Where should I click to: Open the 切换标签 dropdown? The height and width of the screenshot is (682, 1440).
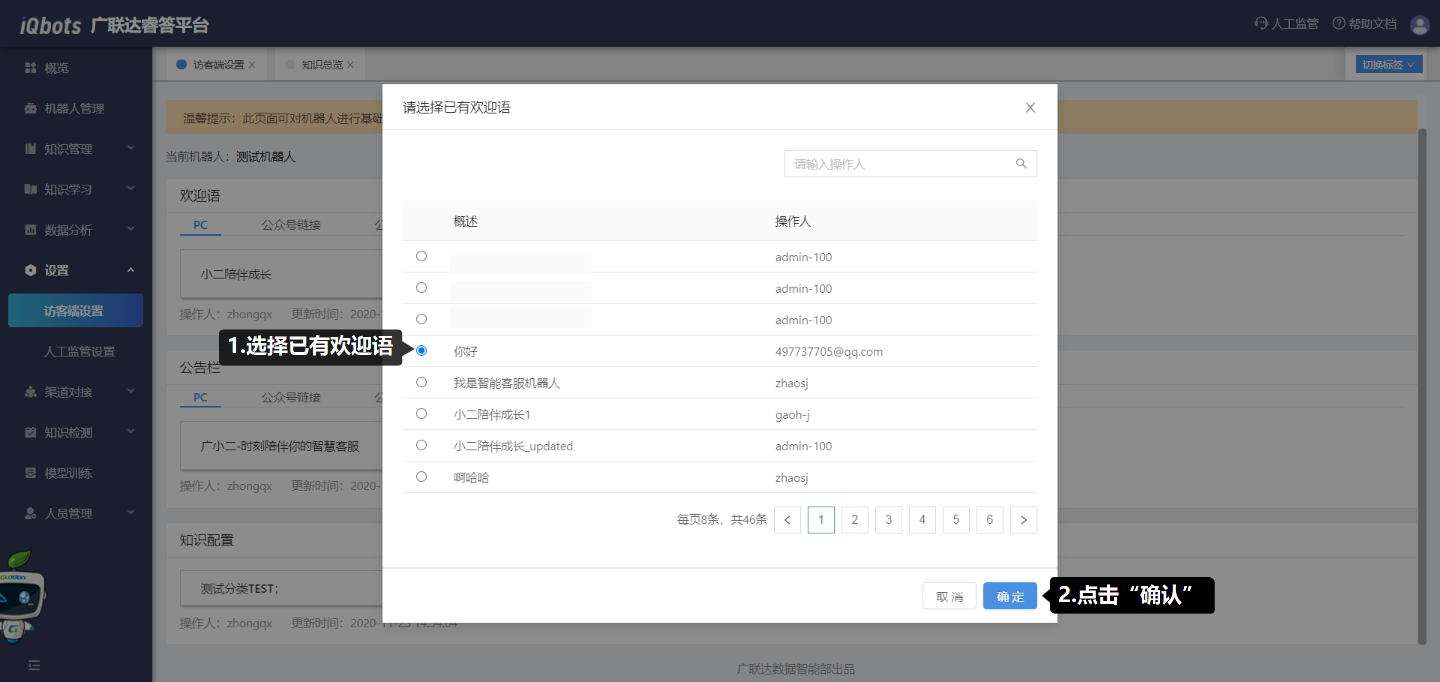coord(1389,65)
